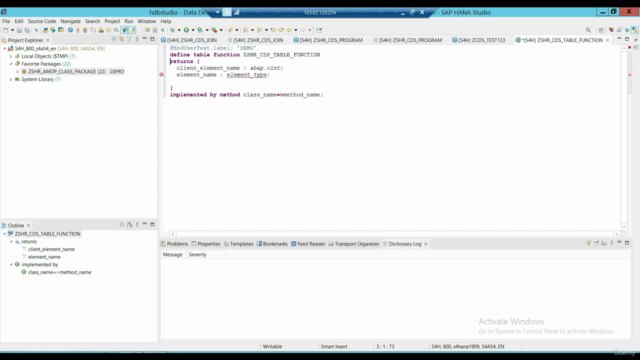640x360 pixels.
Task: Click the blue Check ABAP object icon
Action: click(70, 30)
